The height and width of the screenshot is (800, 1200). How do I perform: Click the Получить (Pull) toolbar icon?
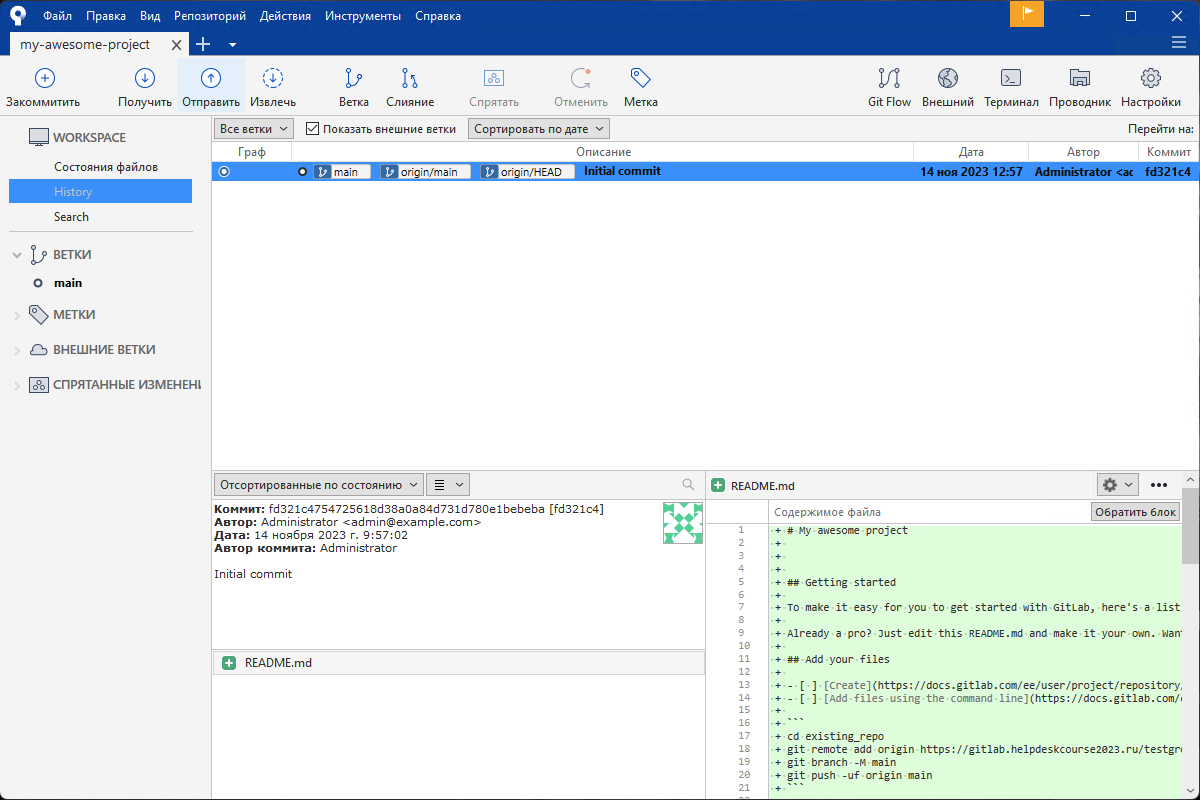tap(144, 79)
